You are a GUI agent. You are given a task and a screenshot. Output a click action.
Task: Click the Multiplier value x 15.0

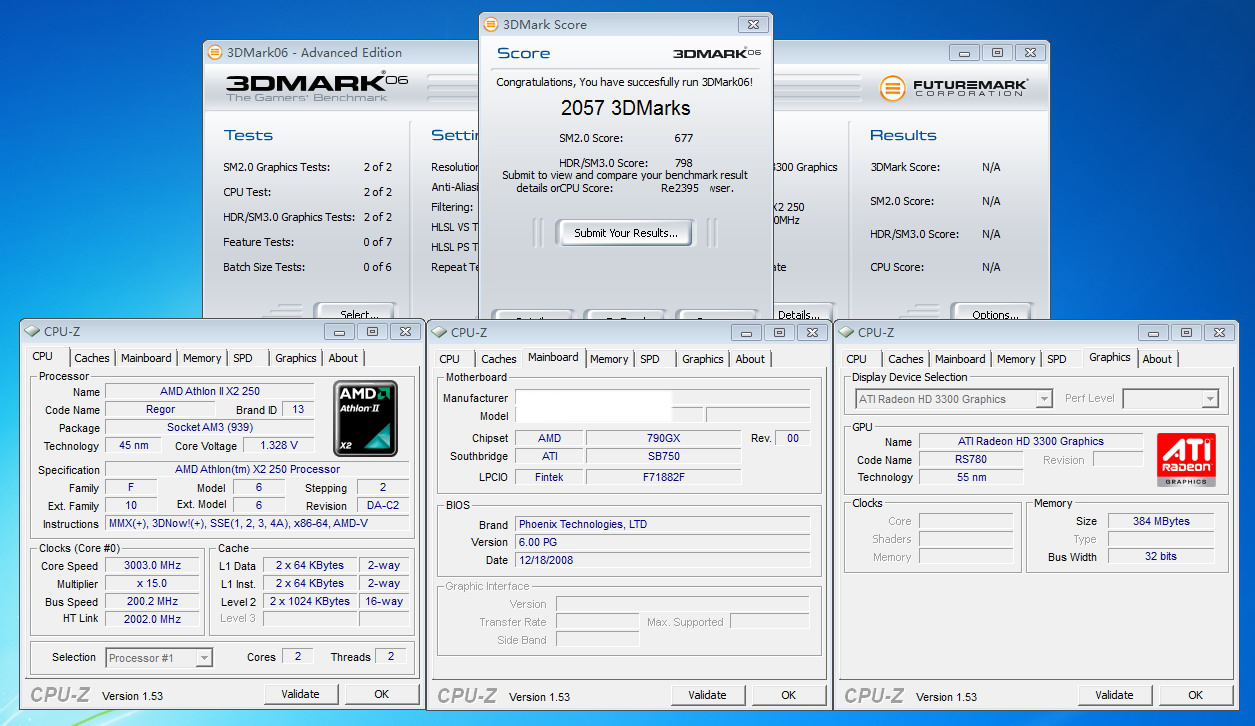(x=151, y=584)
